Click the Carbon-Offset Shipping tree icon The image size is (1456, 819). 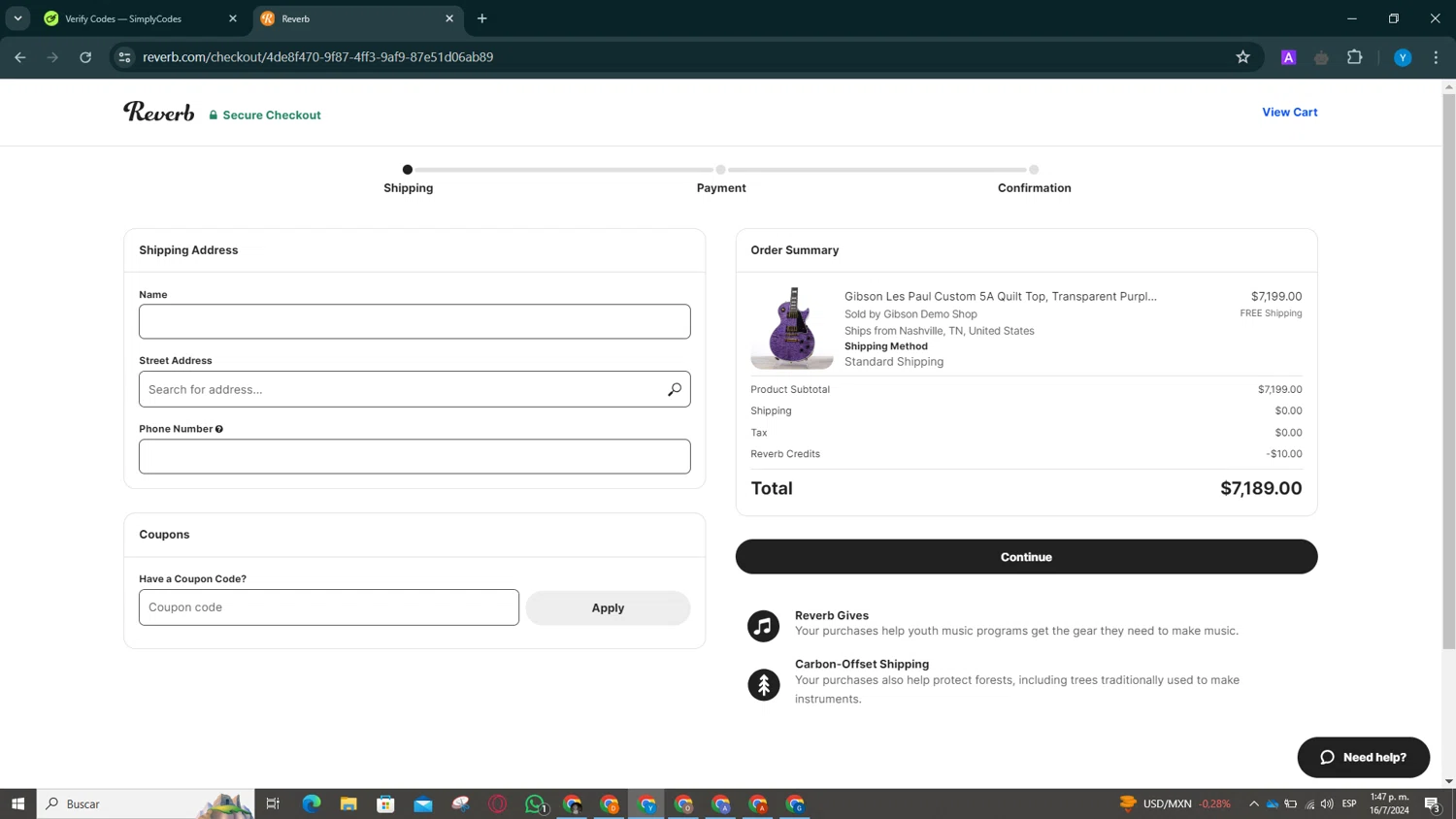763,684
